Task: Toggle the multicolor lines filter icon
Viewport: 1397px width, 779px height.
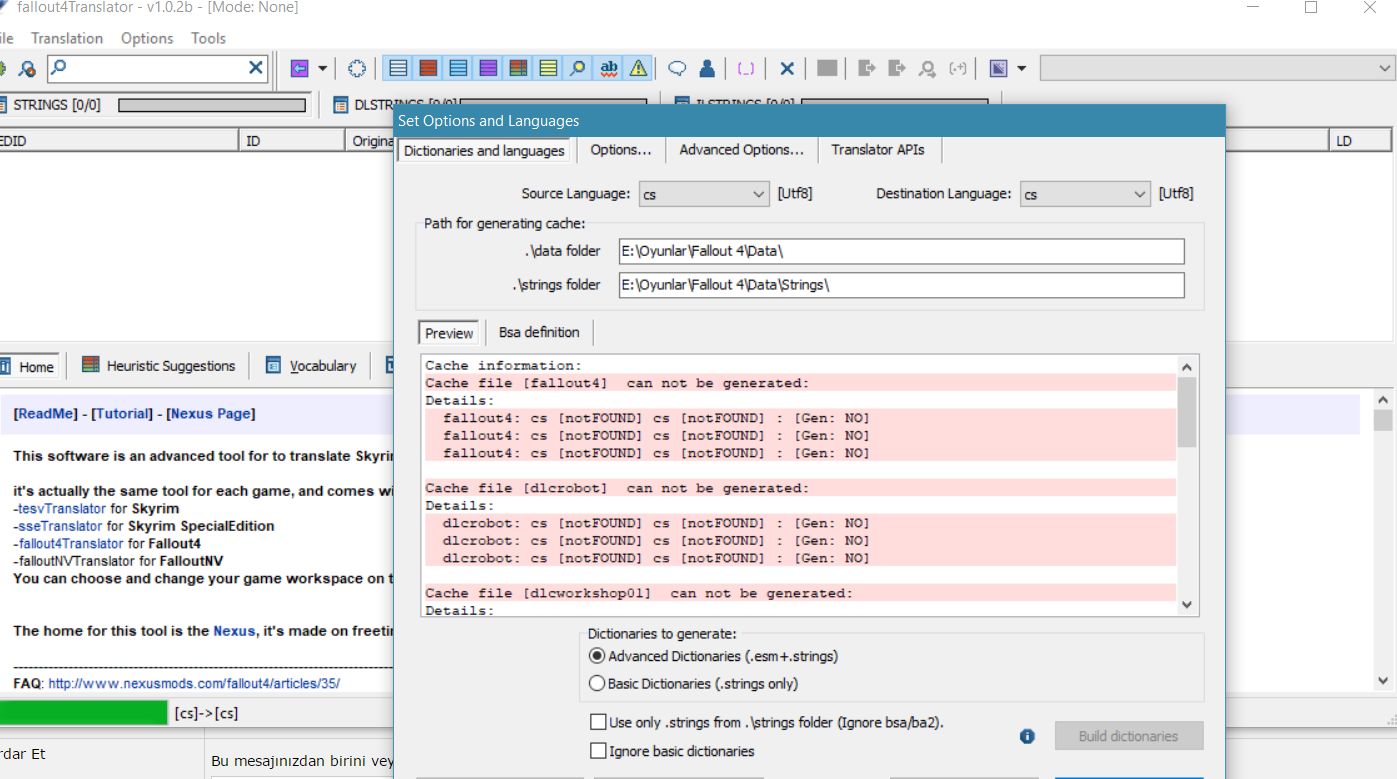Action: 518,68
